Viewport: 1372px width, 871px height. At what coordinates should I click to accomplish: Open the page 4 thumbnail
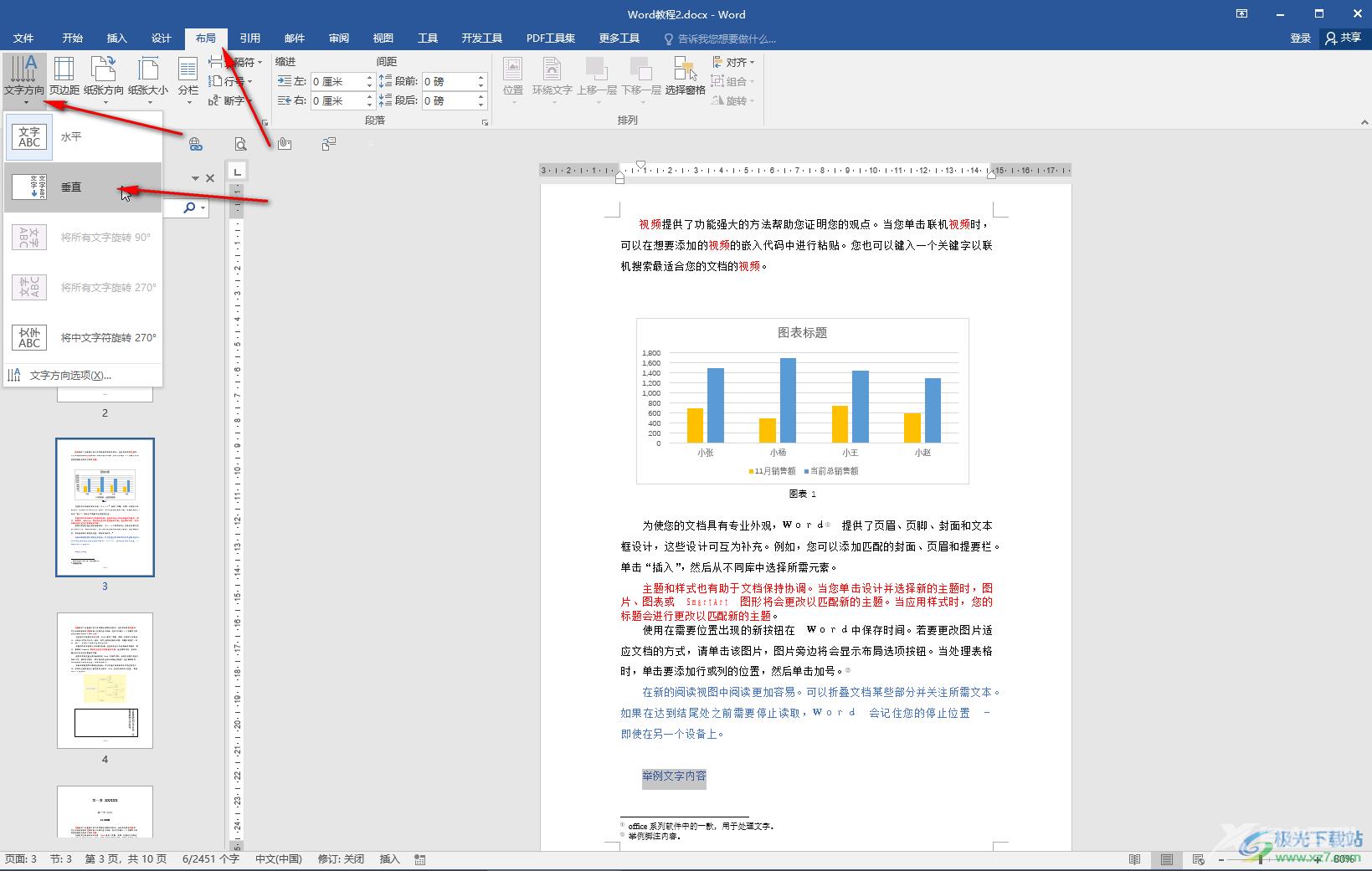click(105, 680)
